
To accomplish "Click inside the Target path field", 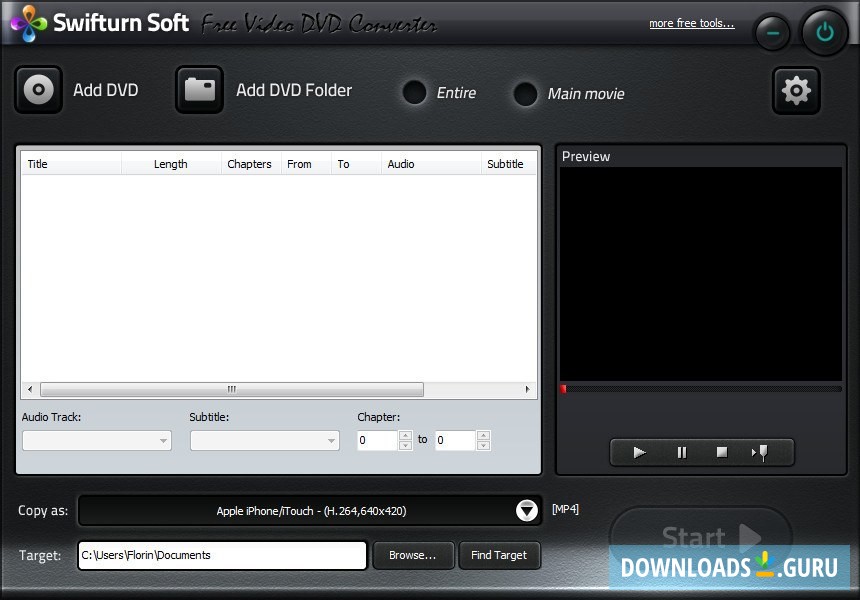I will [220, 555].
